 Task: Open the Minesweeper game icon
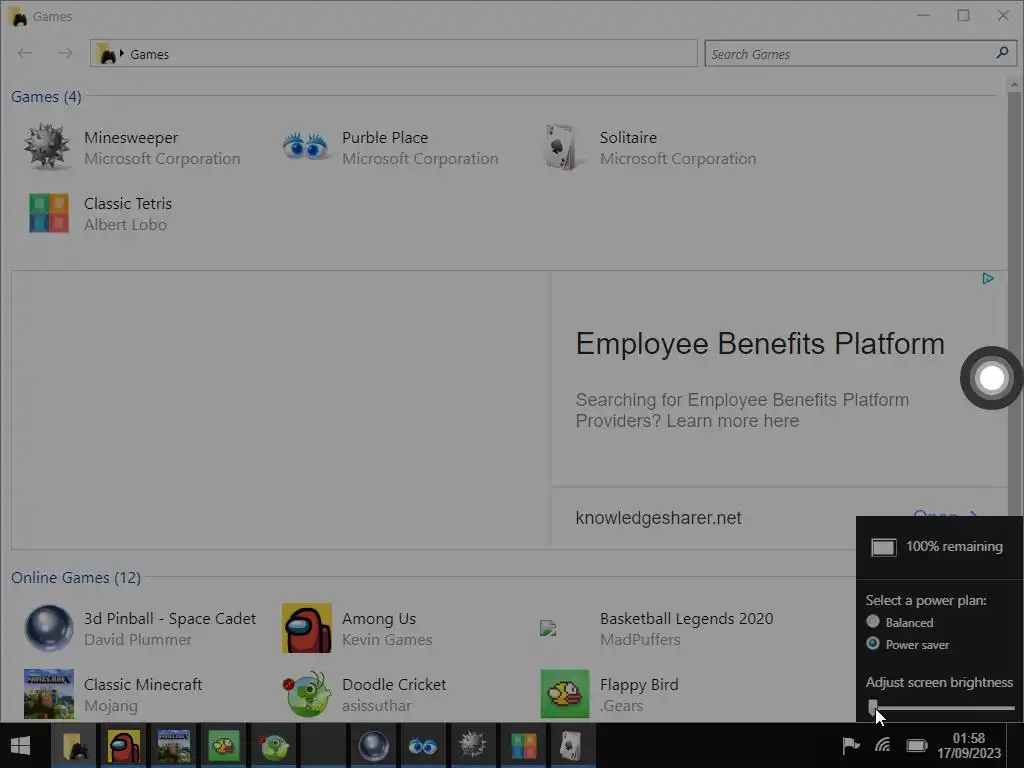47,147
